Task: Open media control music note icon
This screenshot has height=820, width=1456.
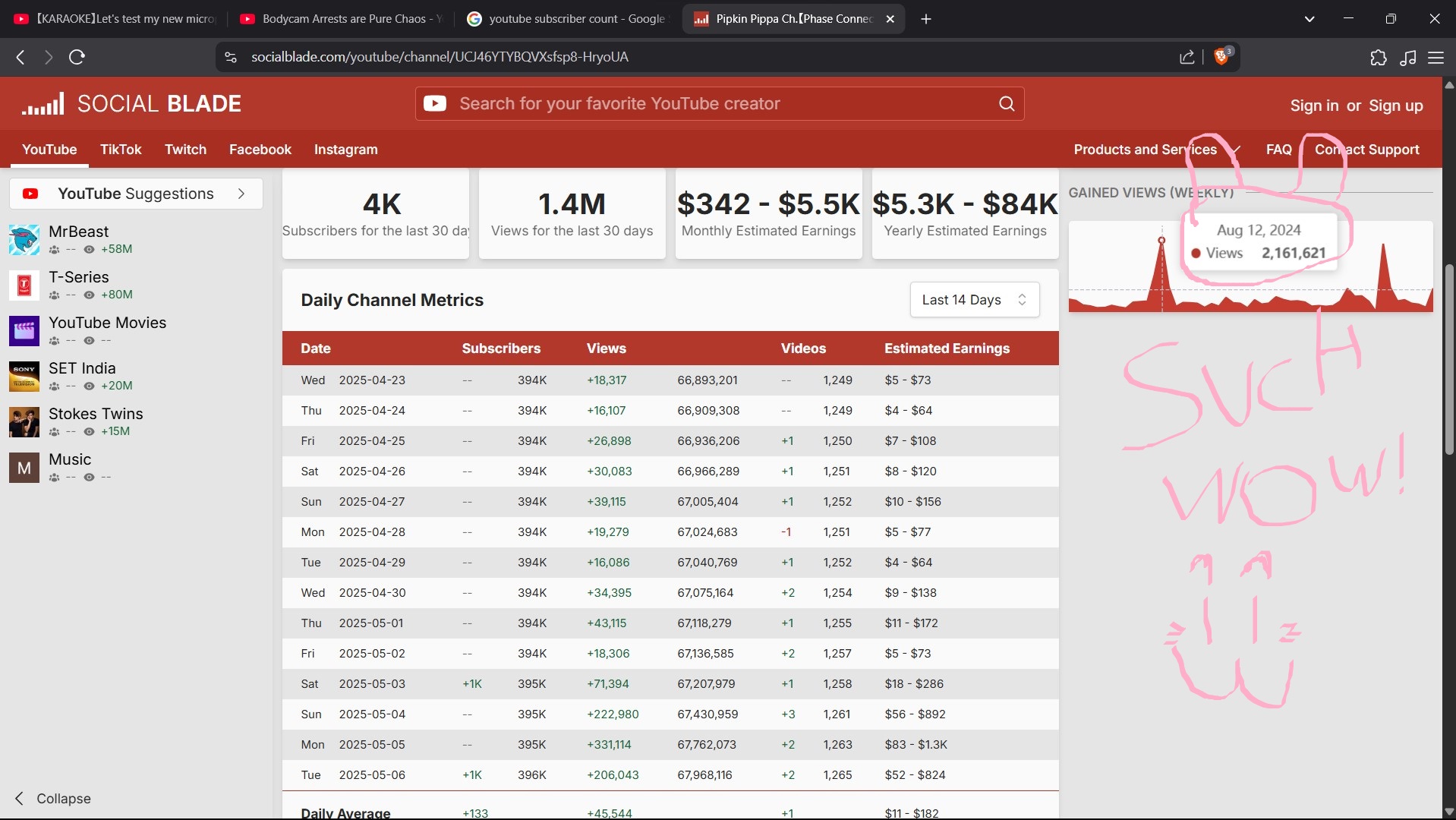Action: 1408,57
